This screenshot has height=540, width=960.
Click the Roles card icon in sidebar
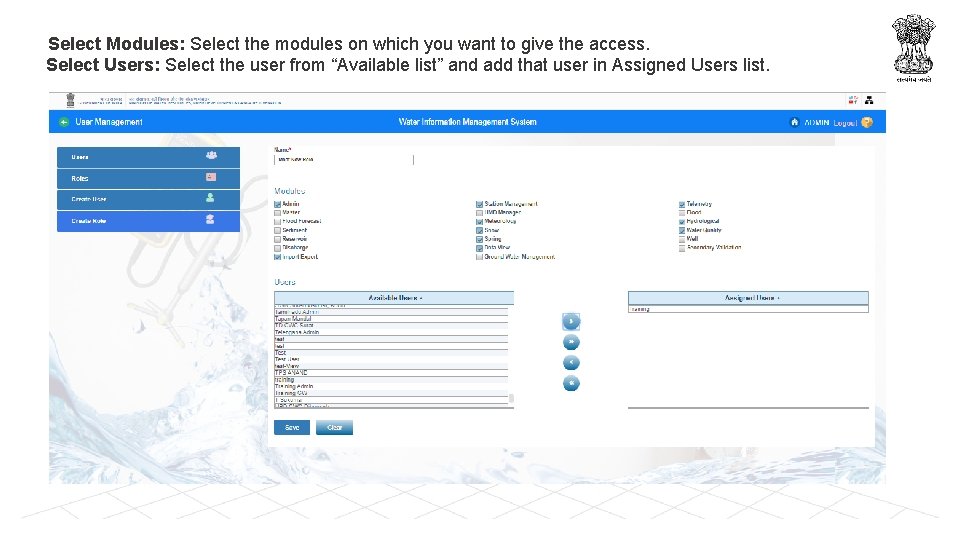(x=211, y=177)
